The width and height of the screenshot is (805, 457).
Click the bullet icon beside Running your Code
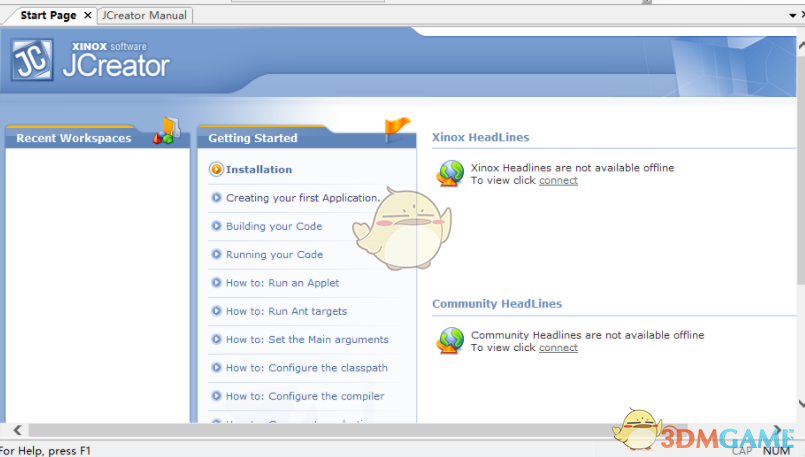point(216,254)
